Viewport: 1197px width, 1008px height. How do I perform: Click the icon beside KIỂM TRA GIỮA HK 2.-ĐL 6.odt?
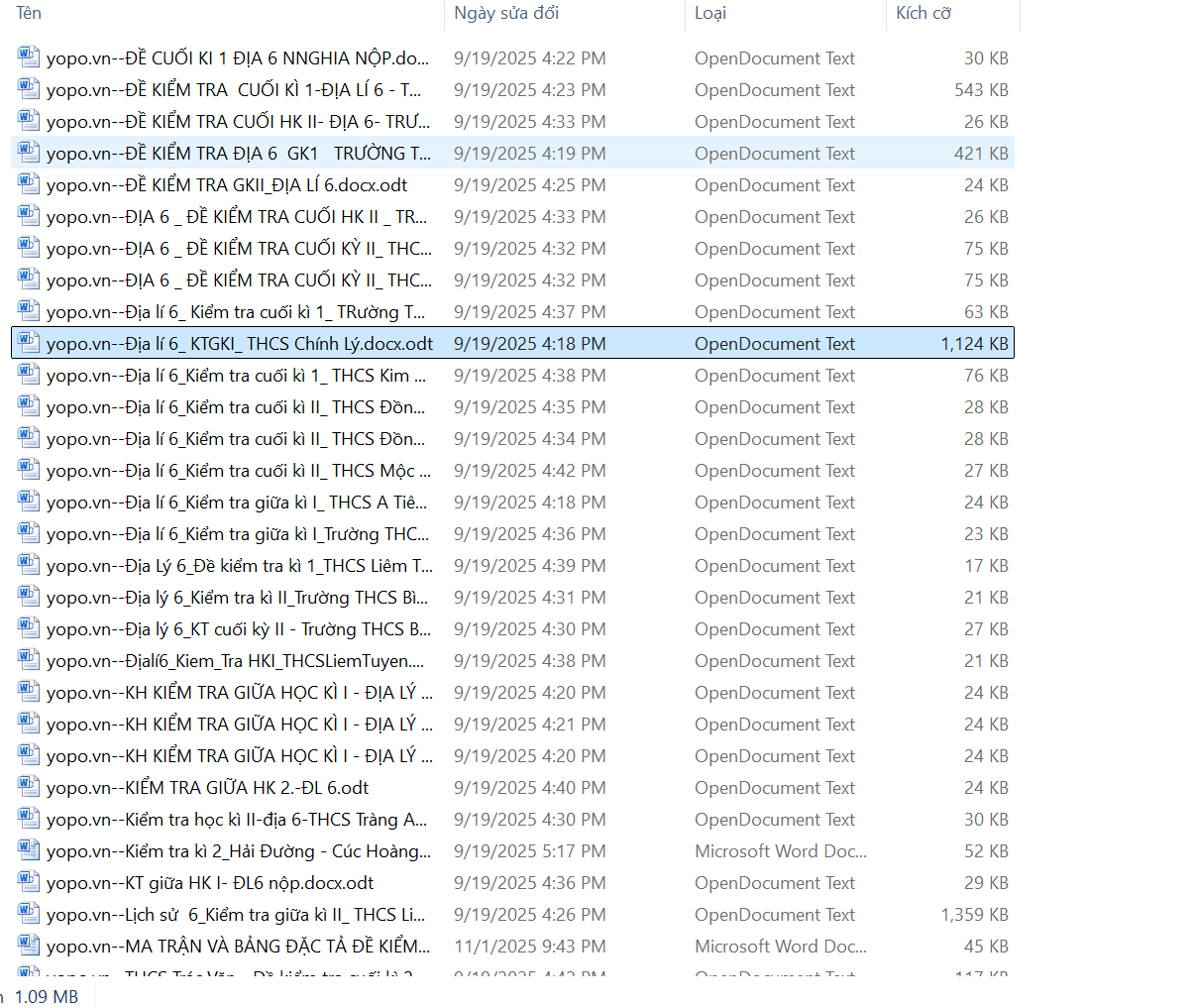pyautogui.click(x=28, y=787)
